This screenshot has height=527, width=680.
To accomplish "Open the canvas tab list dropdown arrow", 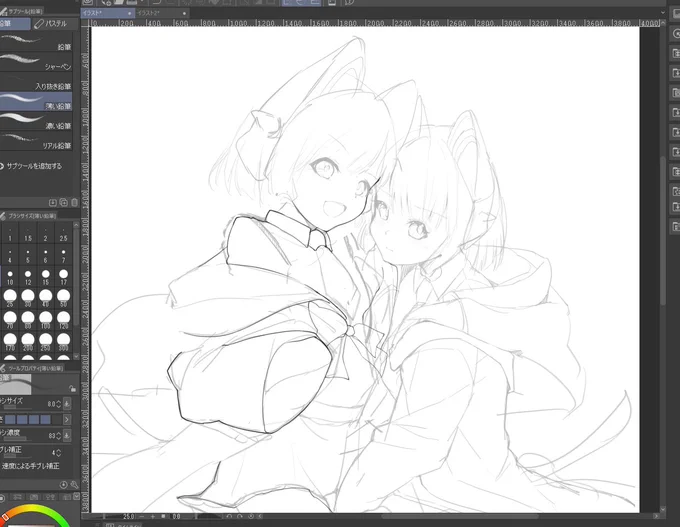I will (x=663, y=13).
